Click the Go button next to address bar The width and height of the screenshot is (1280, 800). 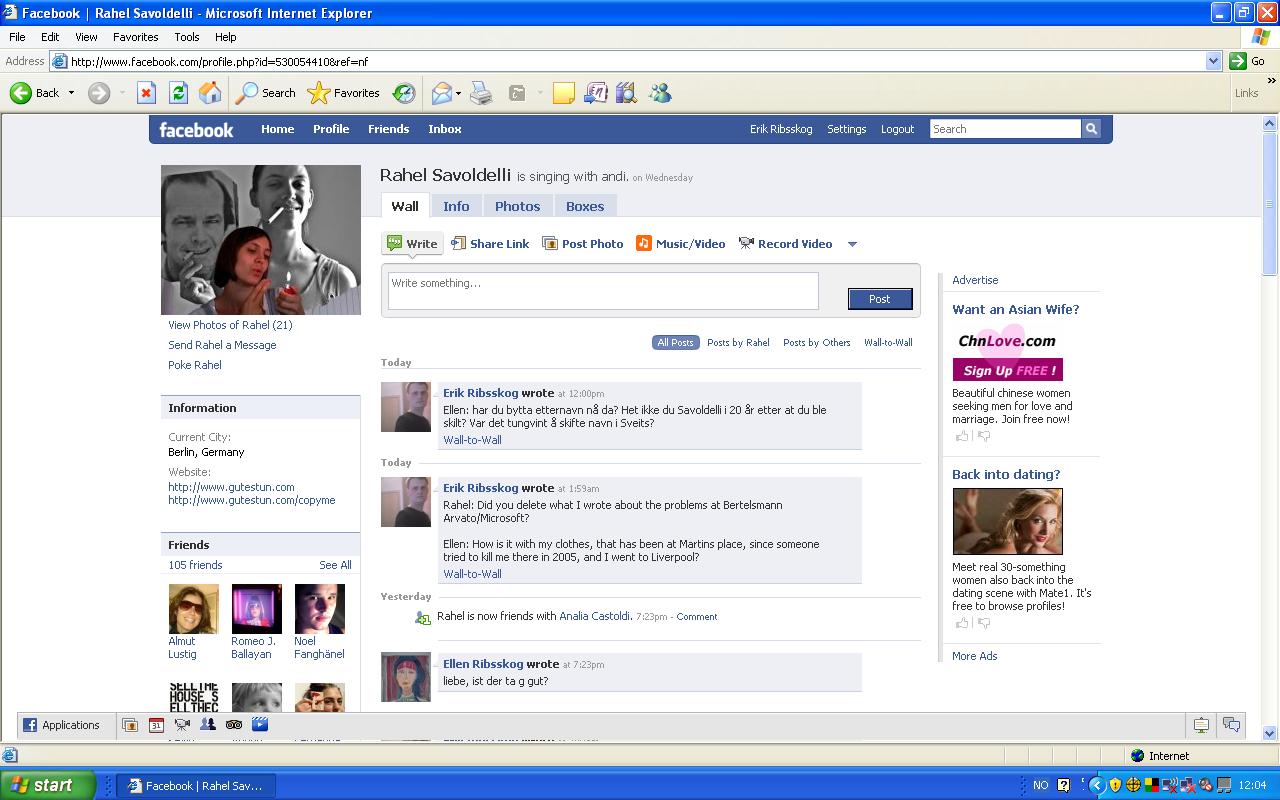(1248, 61)
